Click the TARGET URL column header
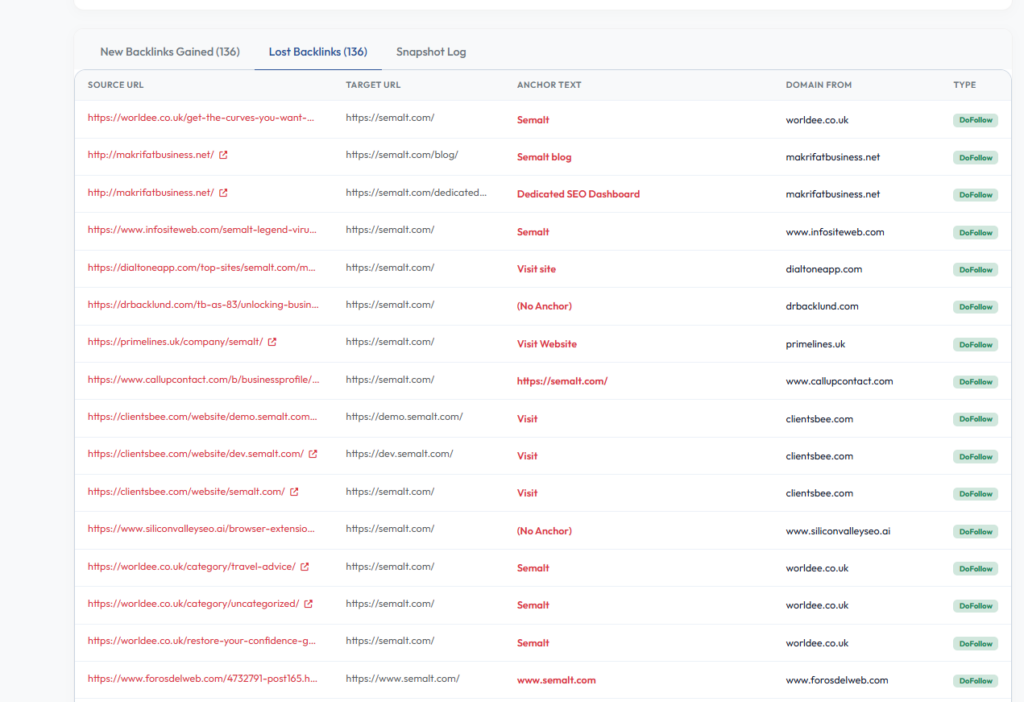1024x702 pixels. click(373, 85)
